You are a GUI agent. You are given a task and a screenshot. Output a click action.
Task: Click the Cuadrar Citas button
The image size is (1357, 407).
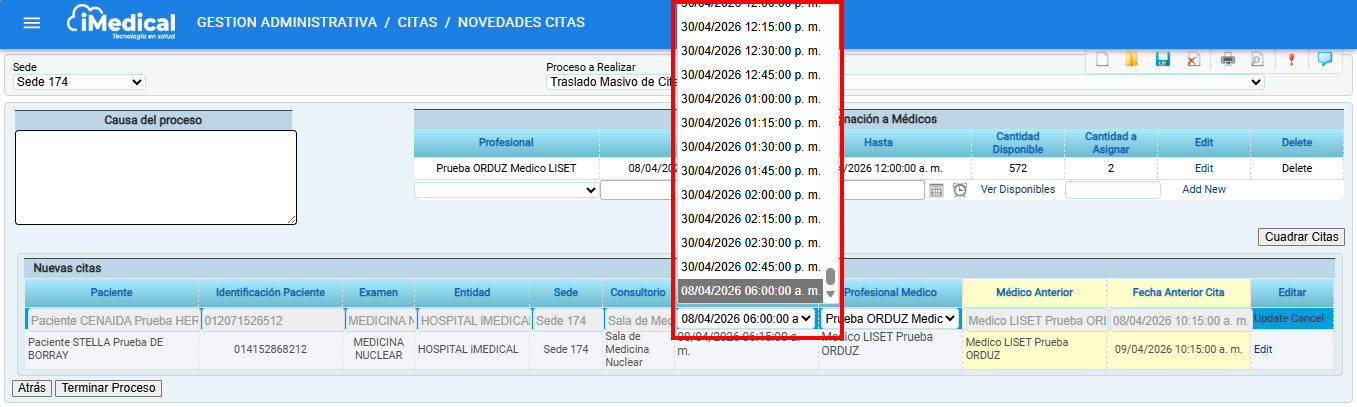point(1300,237)
